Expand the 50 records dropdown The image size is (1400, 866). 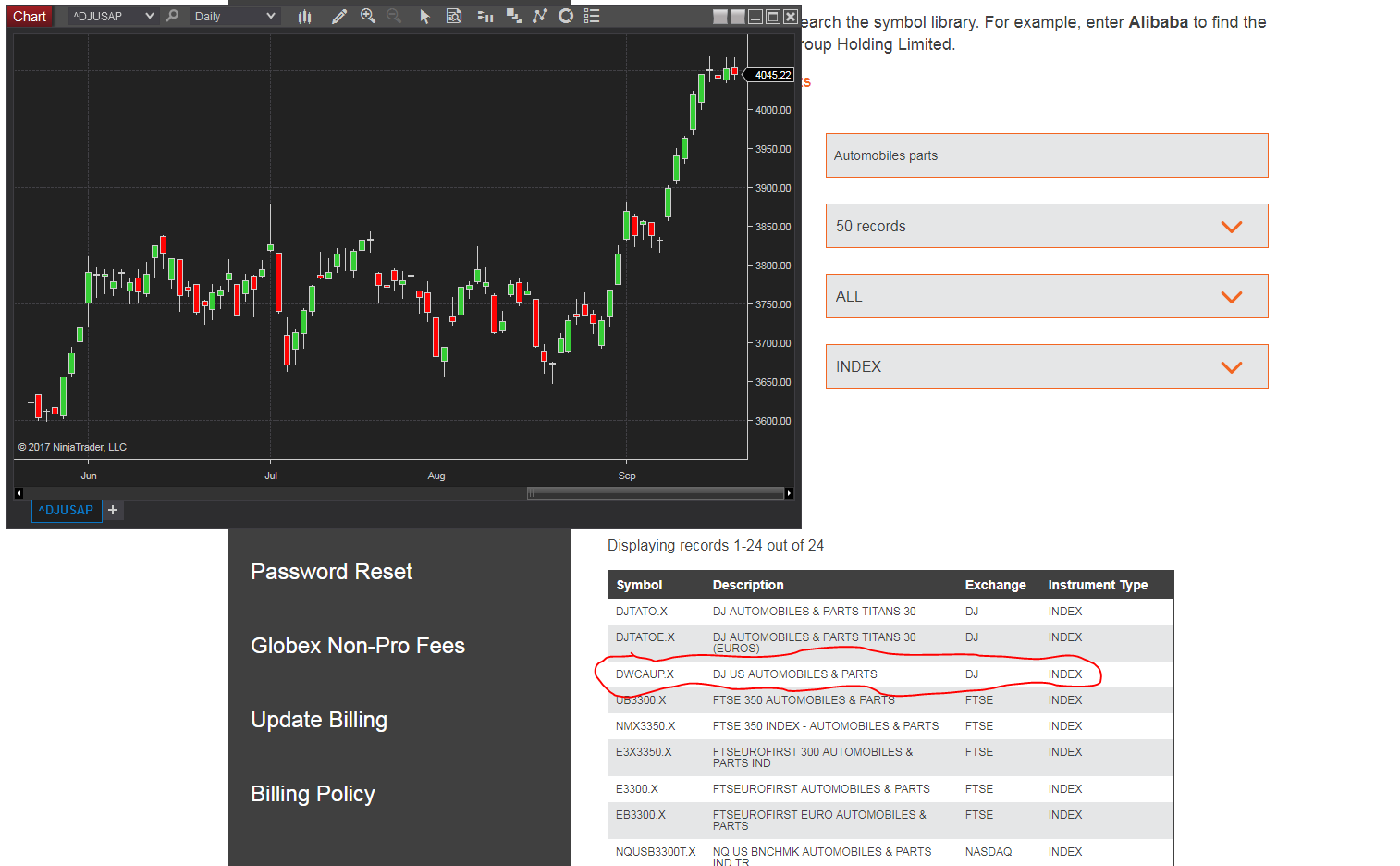[1047, 226]
